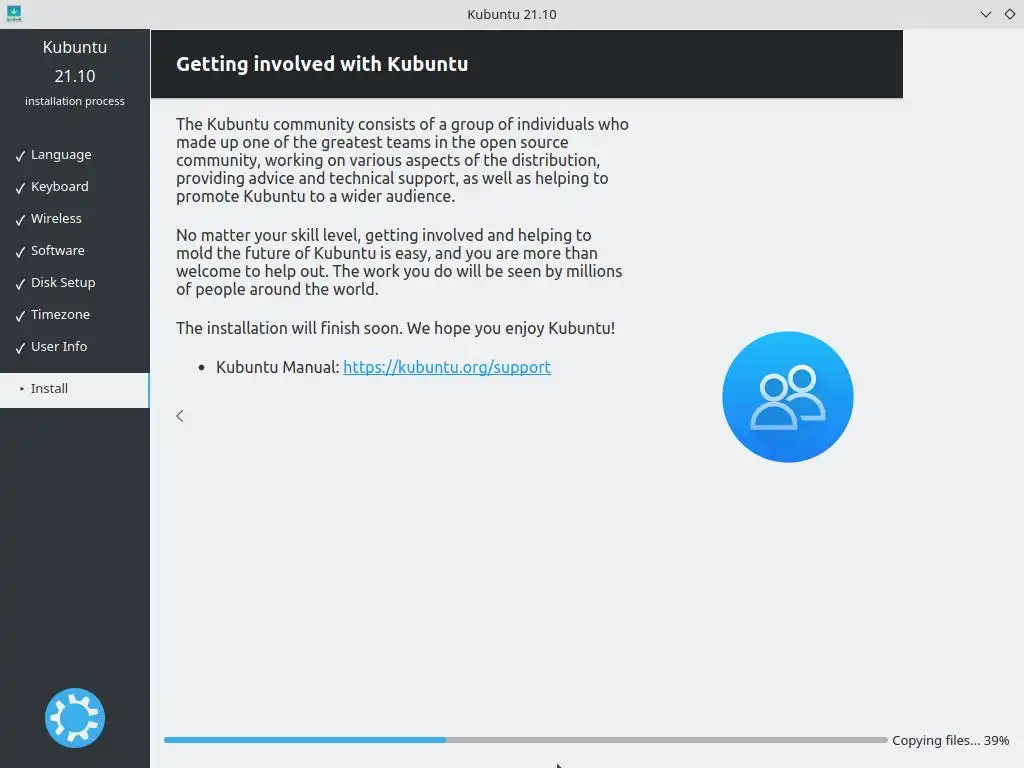Select the highlighted Install step
Viewport: 1024px width, 768px height.
(74, 390)
